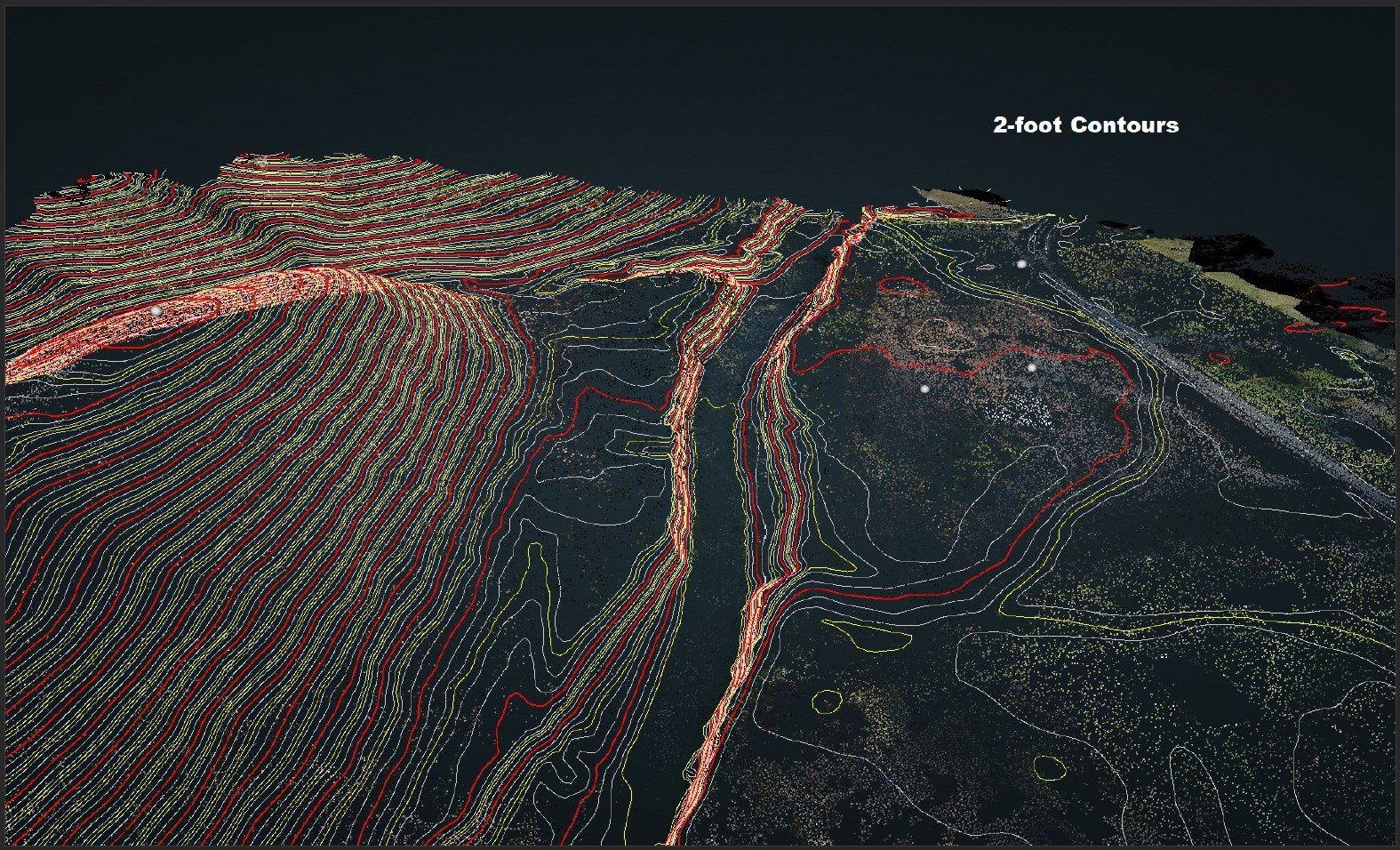
Task: Click the "2-foot Contours" text label
Action: pyautogui.click(x=1085, y=125)
